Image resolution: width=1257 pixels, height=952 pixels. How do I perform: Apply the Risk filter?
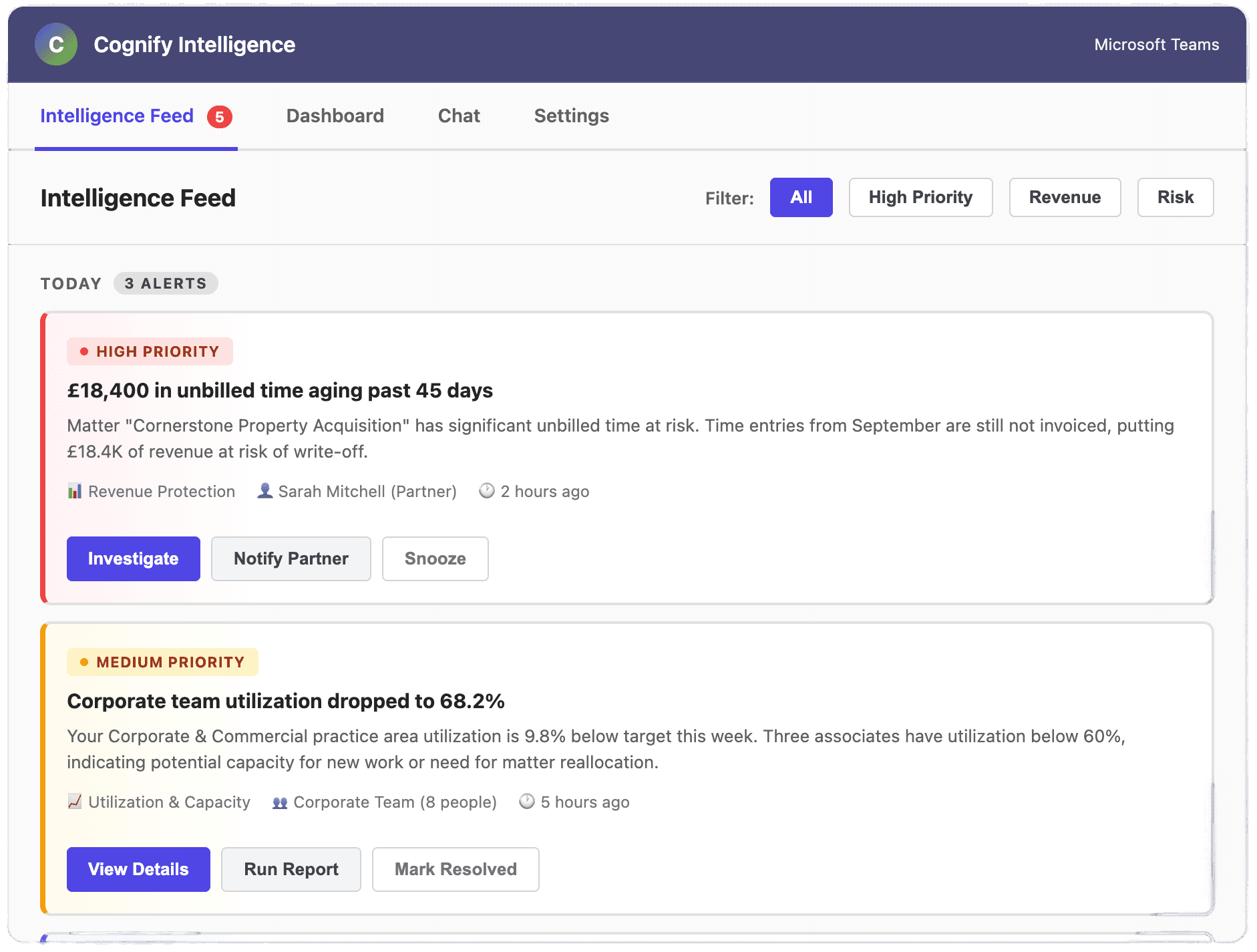pyautogui.click(x=1176, y=197)
